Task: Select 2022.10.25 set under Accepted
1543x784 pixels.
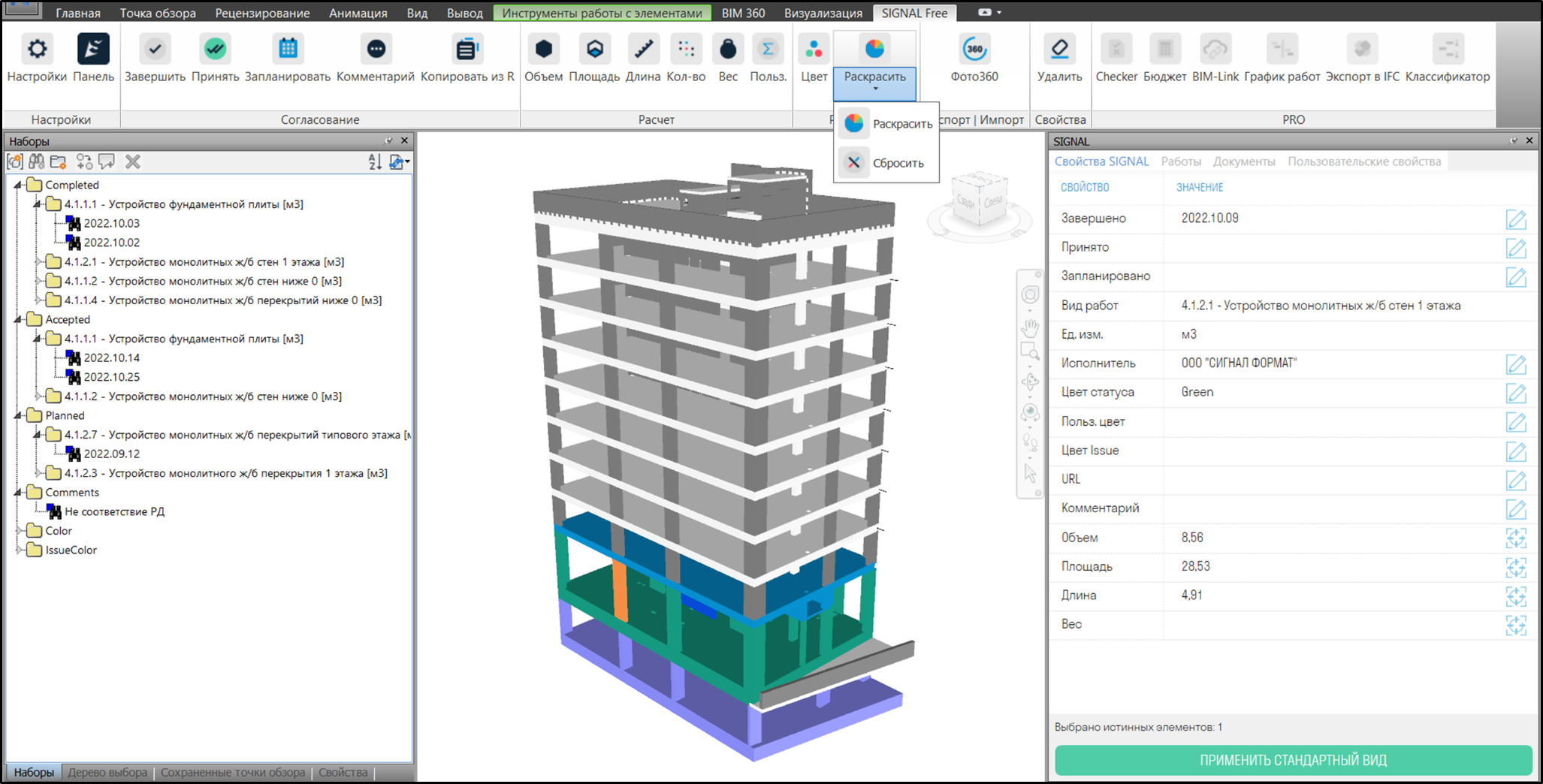Action: [x=111, y=377]
